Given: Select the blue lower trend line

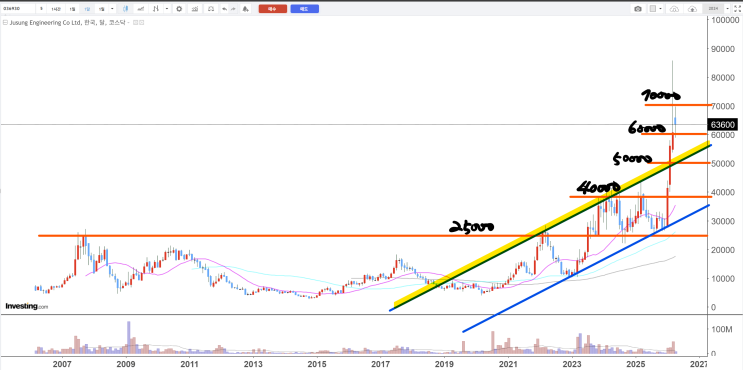Looking at the screenshot, I should point(586,268).
